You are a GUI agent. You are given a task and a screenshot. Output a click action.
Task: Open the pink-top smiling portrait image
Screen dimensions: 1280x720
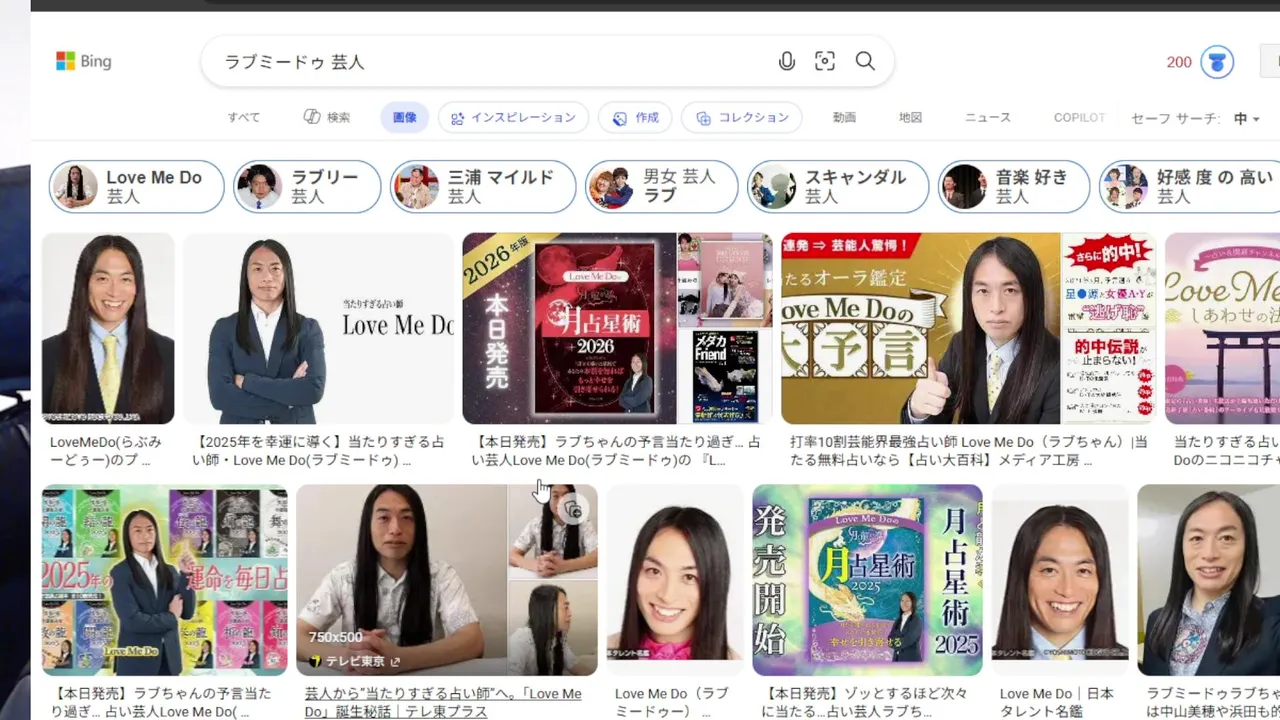[675, 580]
